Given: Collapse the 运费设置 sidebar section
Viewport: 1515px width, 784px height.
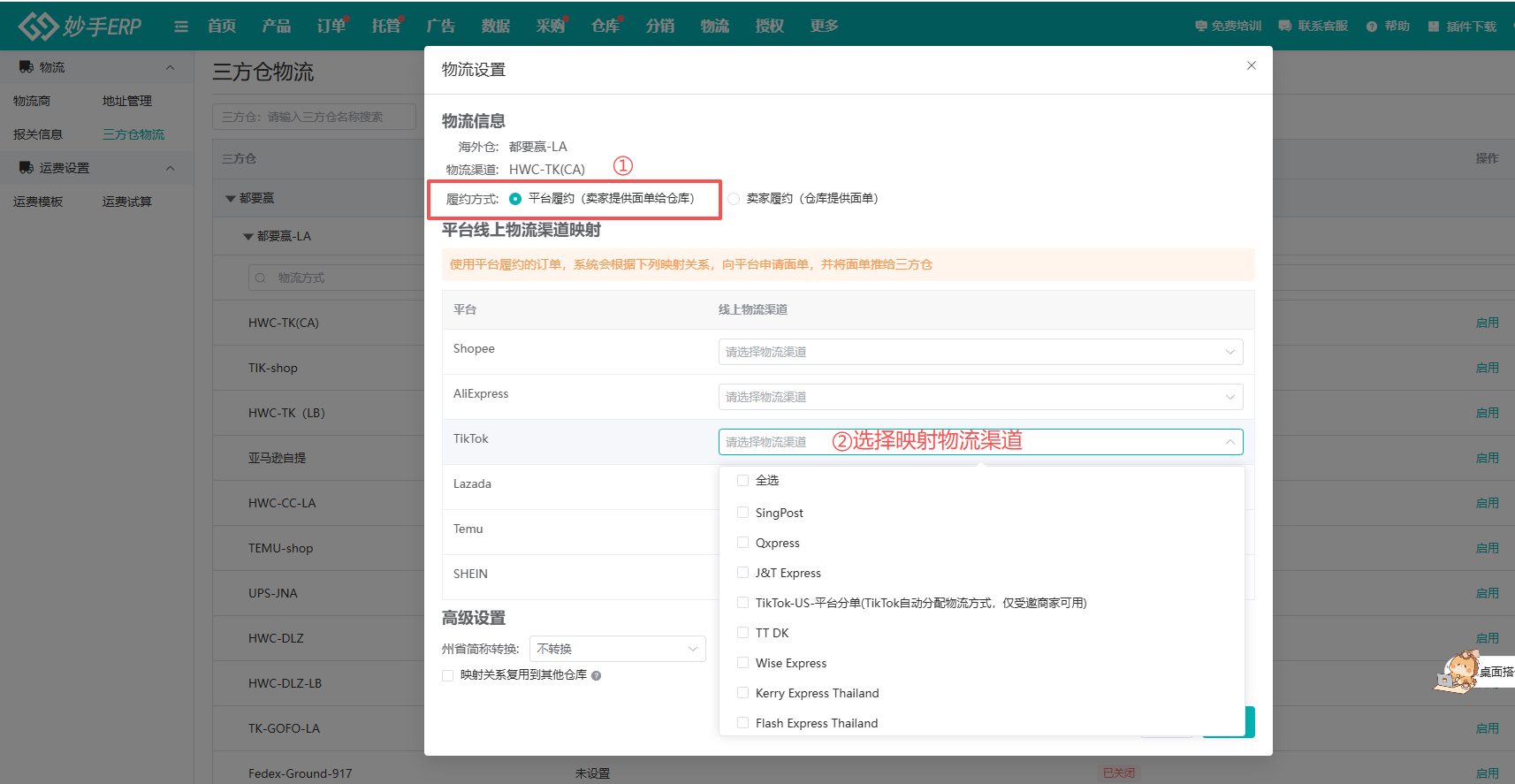Looking at the screenshot, I should tap(171, 168).
